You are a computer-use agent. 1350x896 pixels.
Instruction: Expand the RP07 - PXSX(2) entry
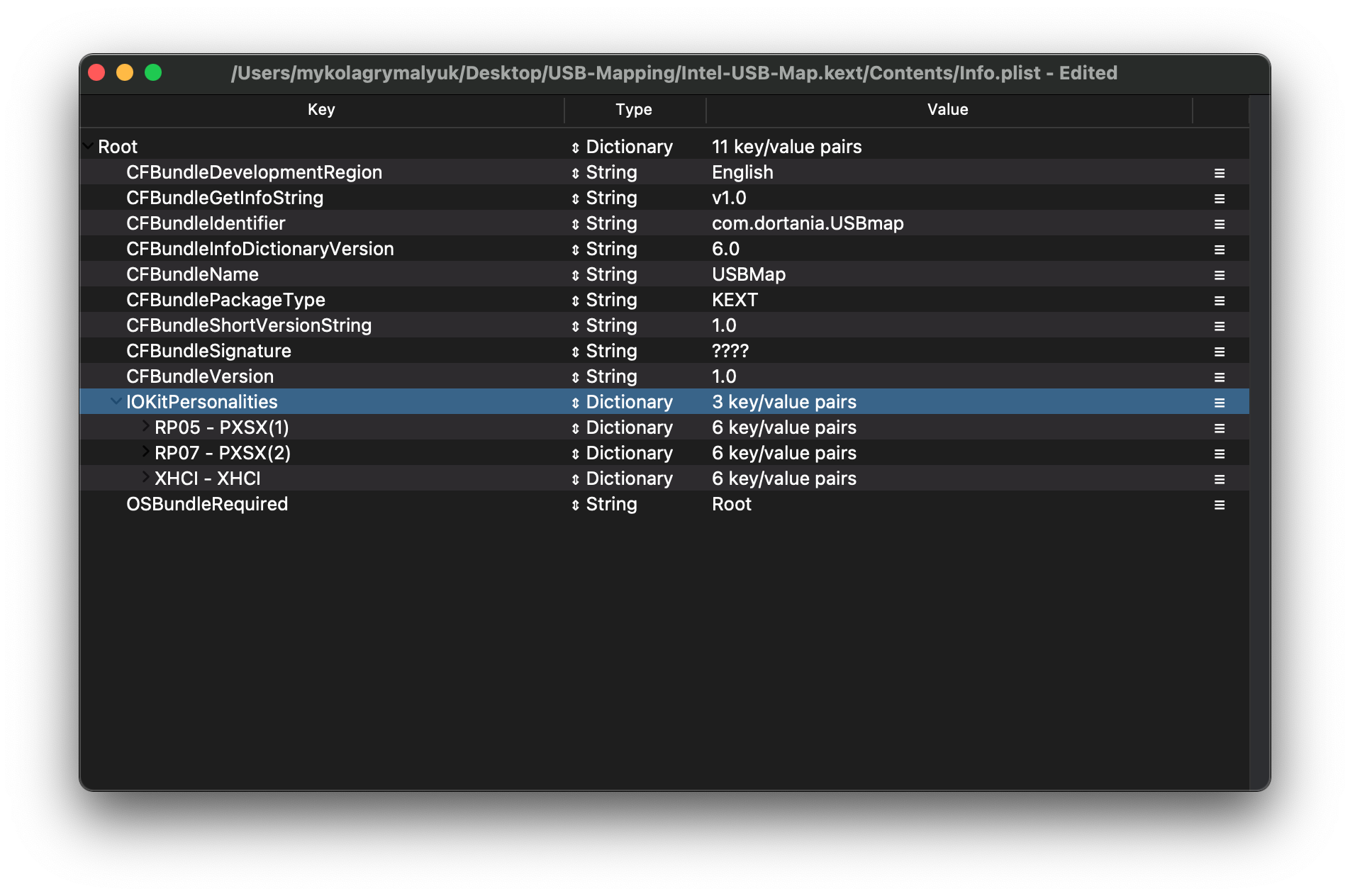(145, 452)
